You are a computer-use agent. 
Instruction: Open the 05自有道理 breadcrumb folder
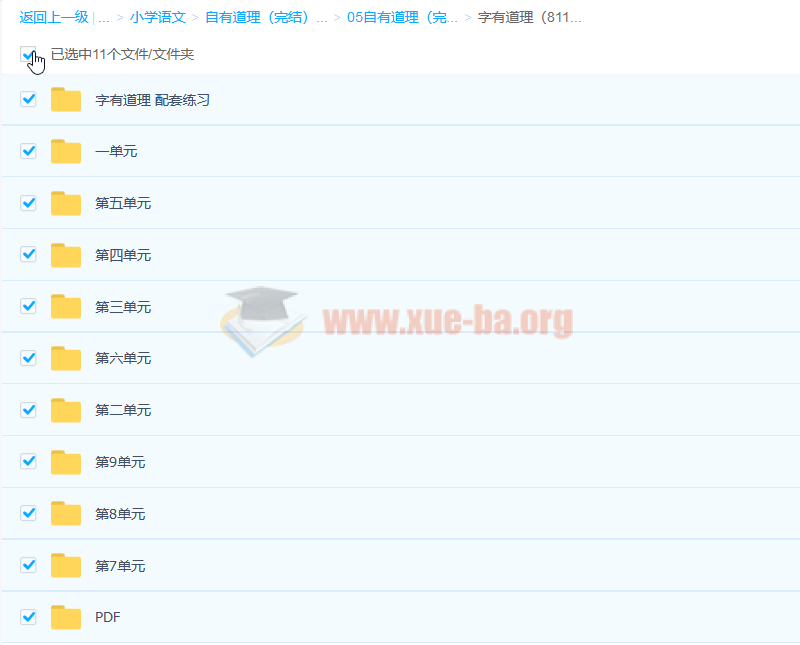coord(403,18)
